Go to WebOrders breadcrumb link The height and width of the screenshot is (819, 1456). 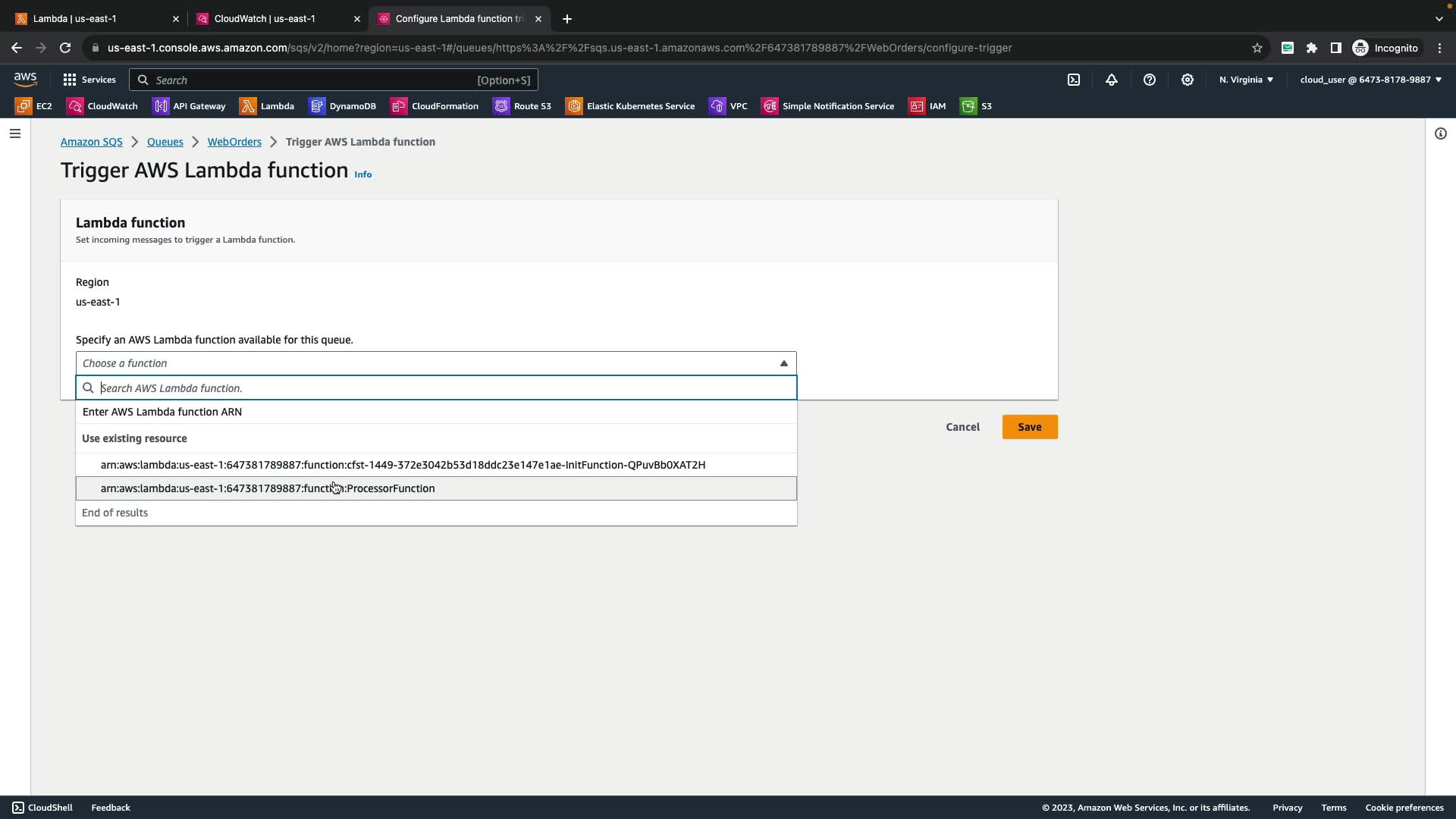(x=234, y=142)
